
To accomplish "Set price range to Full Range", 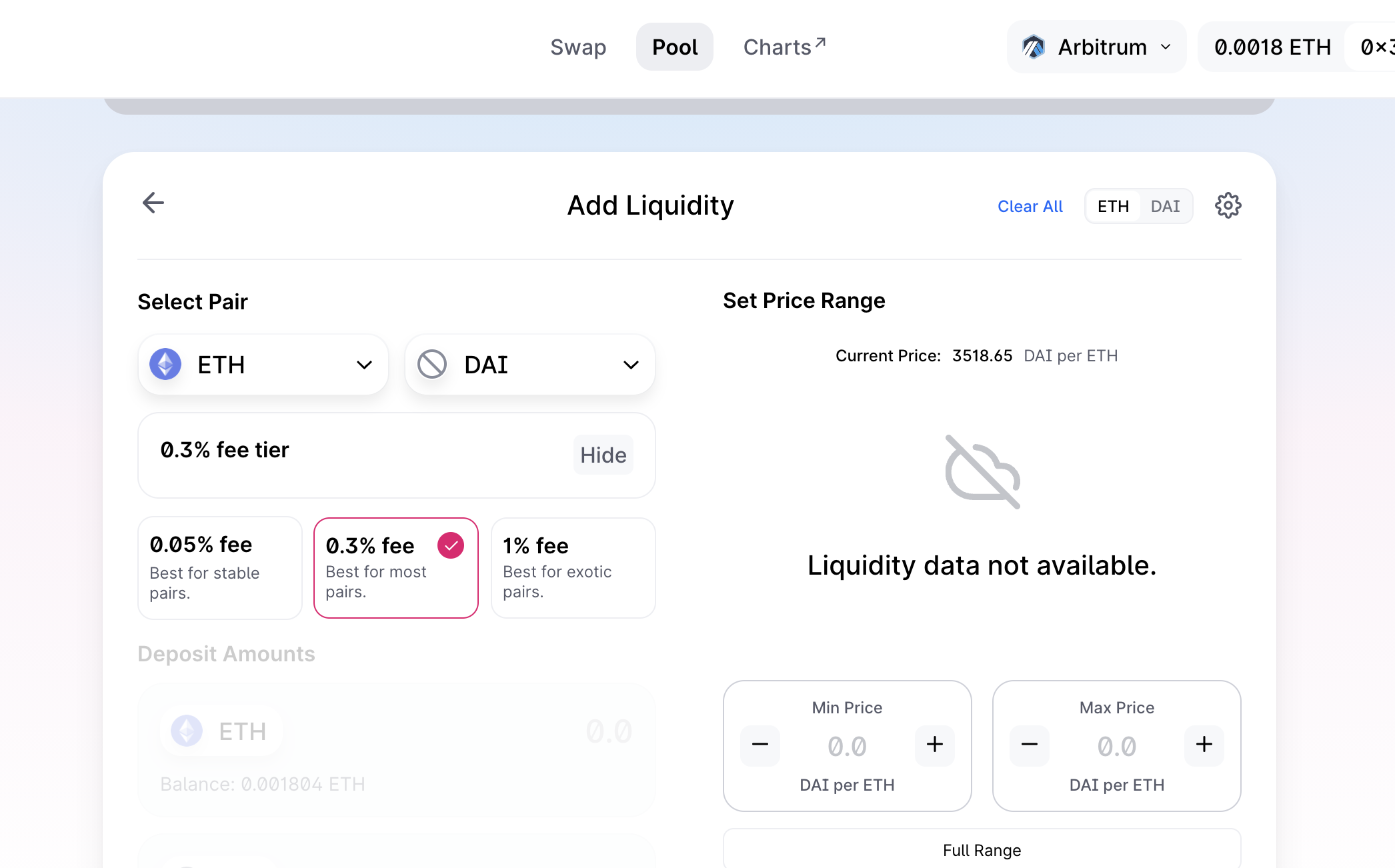I will click(982, 850).
